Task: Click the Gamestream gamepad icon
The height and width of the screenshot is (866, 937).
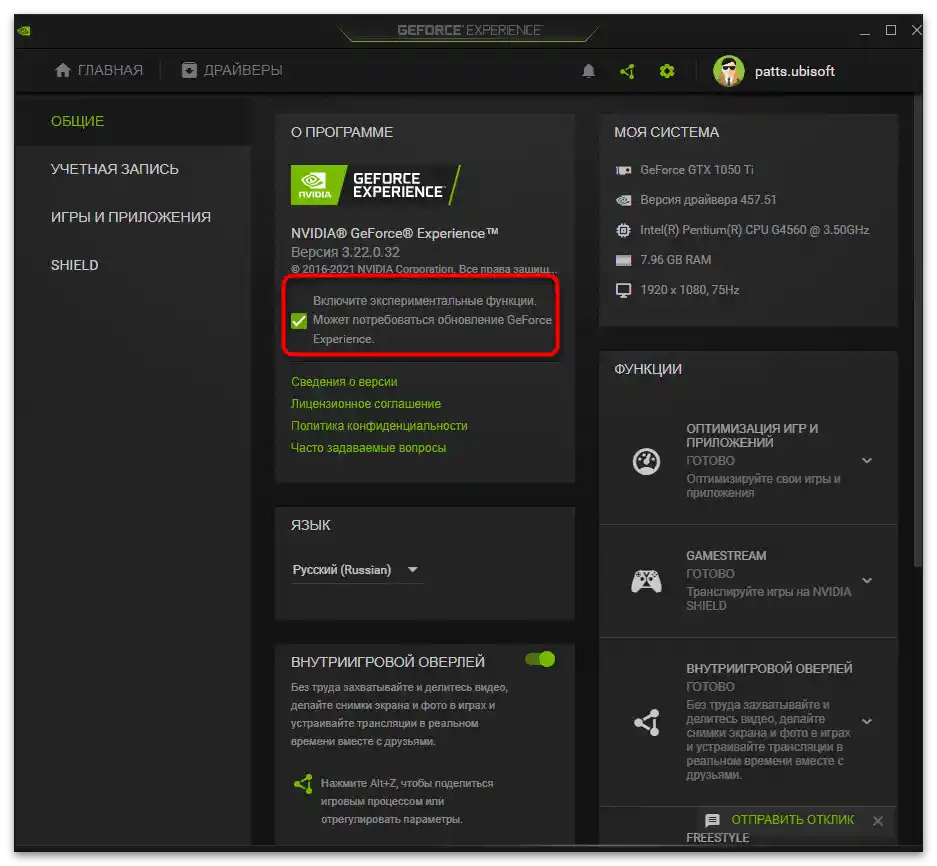Action: tap(647, 581)
